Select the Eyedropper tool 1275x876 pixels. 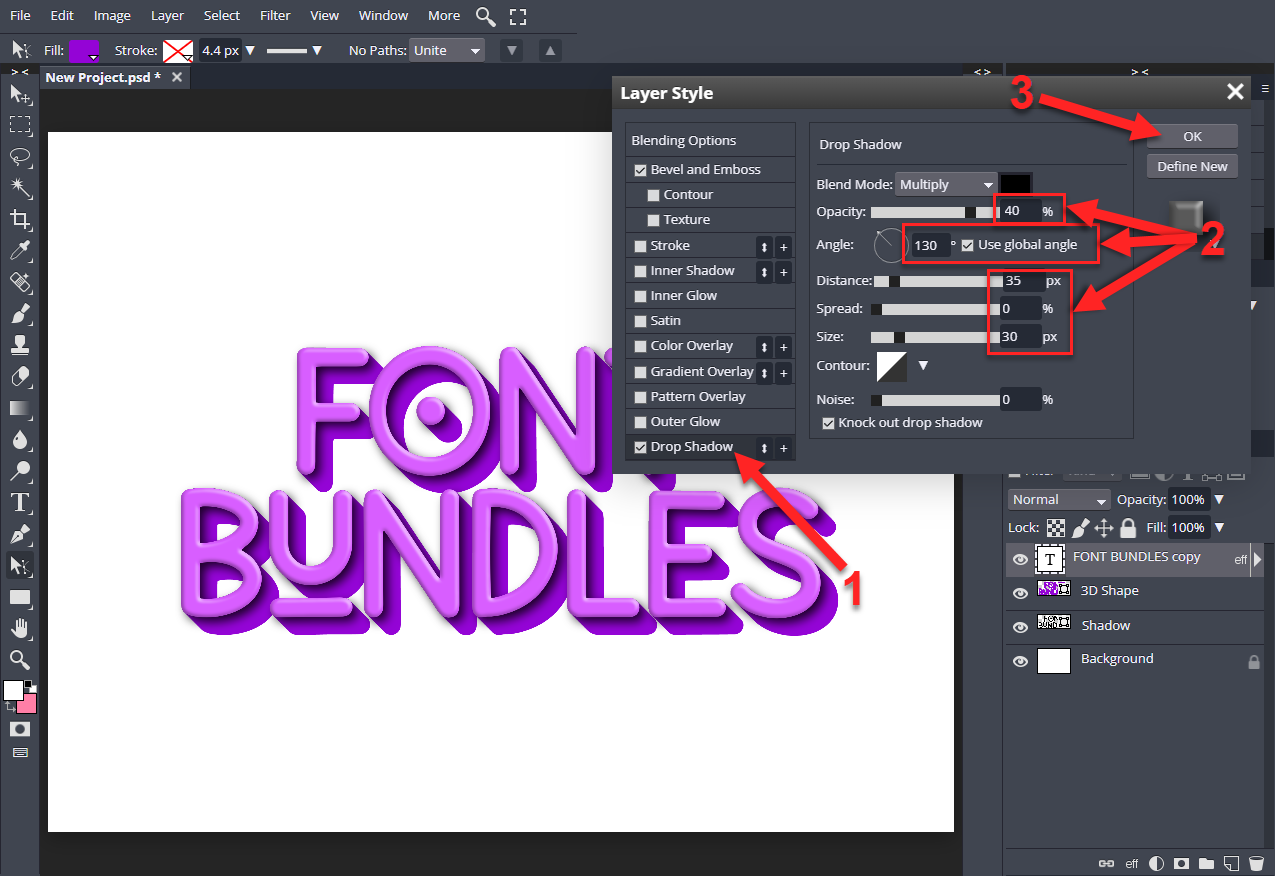point(19,250)
